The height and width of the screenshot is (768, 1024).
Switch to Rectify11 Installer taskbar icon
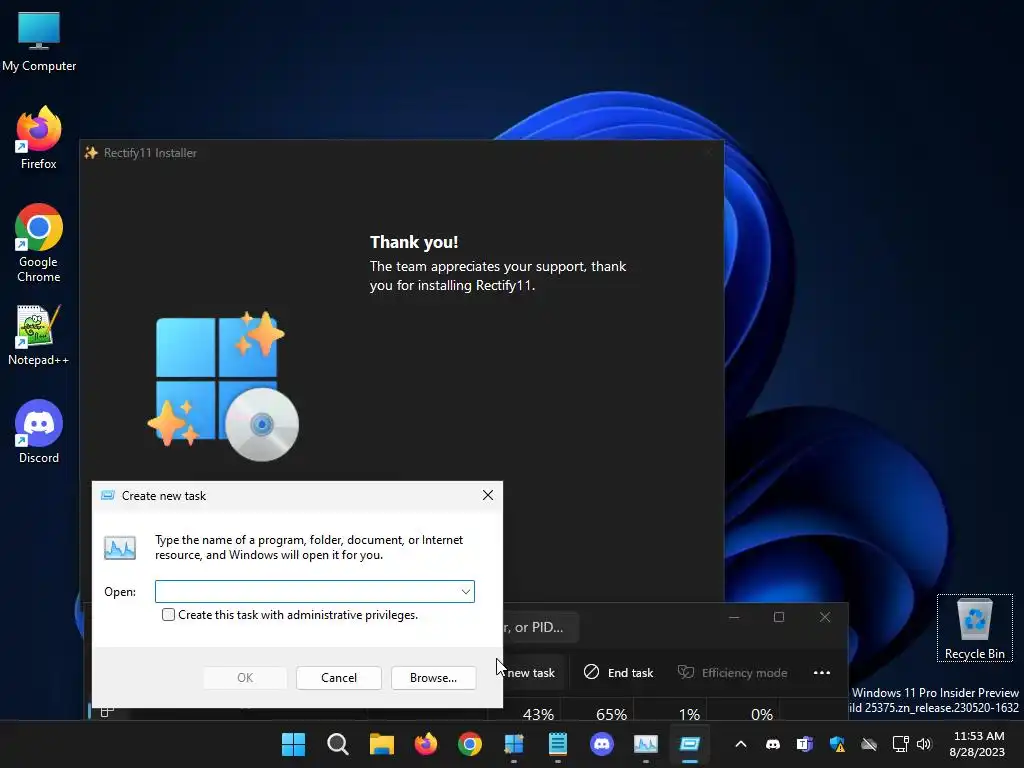514,744
